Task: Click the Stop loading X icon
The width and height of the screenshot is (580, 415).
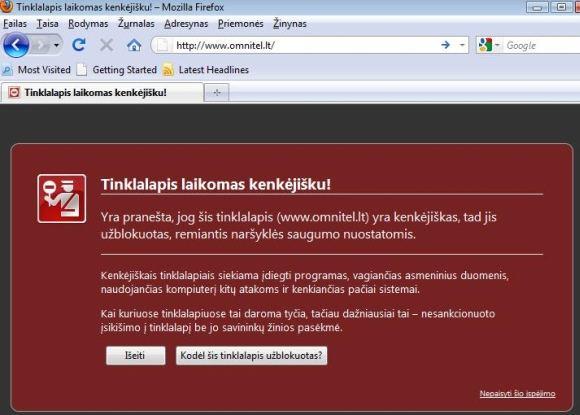Action: (x=107, y=45)
